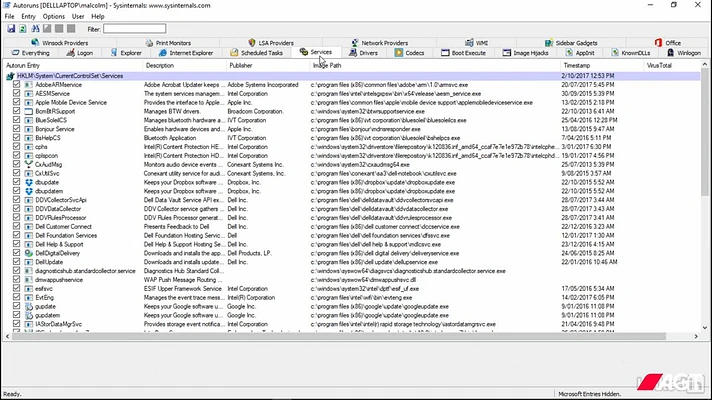Click the Refresh toolbar icon
The image size is (712, 400).
[23, 29]
